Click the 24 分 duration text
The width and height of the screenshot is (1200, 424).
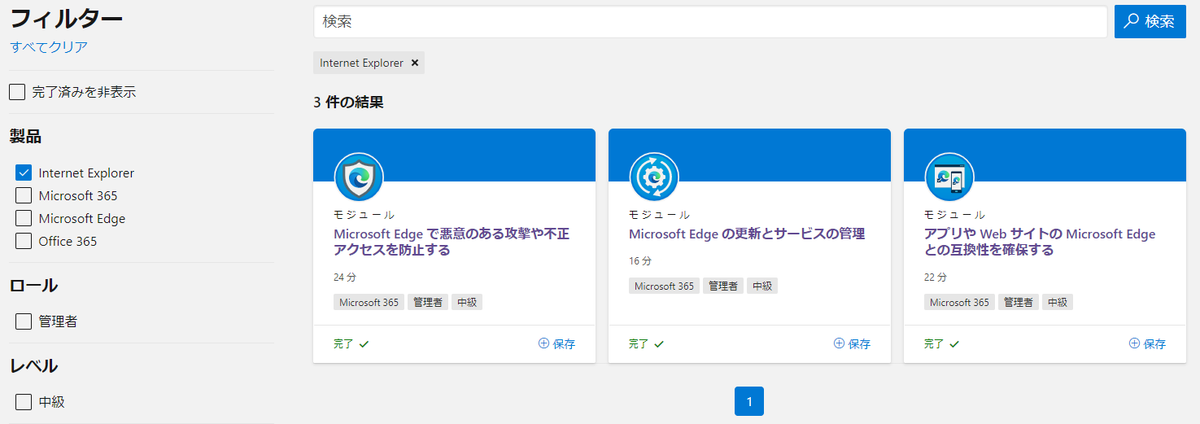pos(345,277)
